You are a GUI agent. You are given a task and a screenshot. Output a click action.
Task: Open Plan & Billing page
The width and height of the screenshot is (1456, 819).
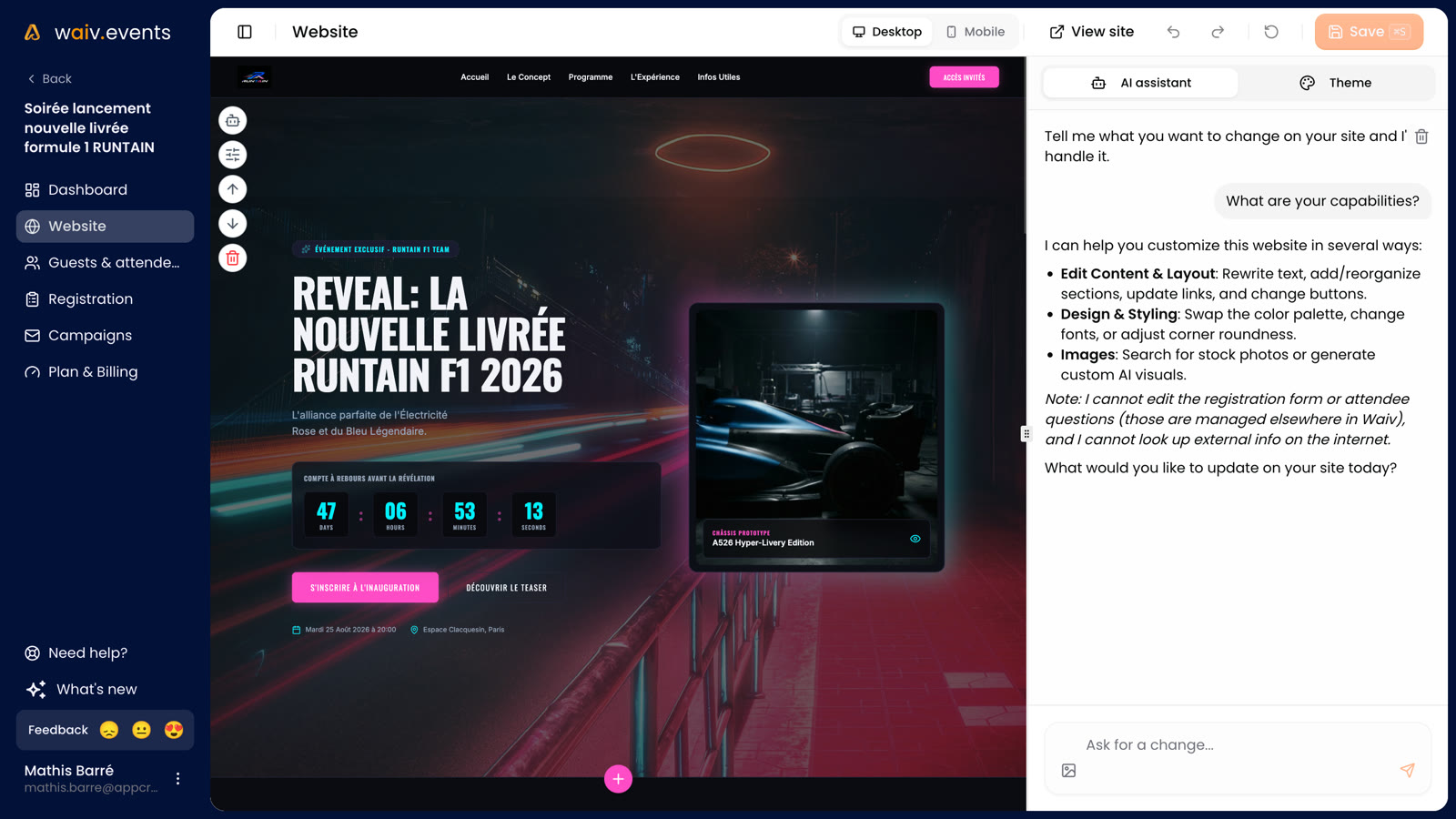[105, 372]
